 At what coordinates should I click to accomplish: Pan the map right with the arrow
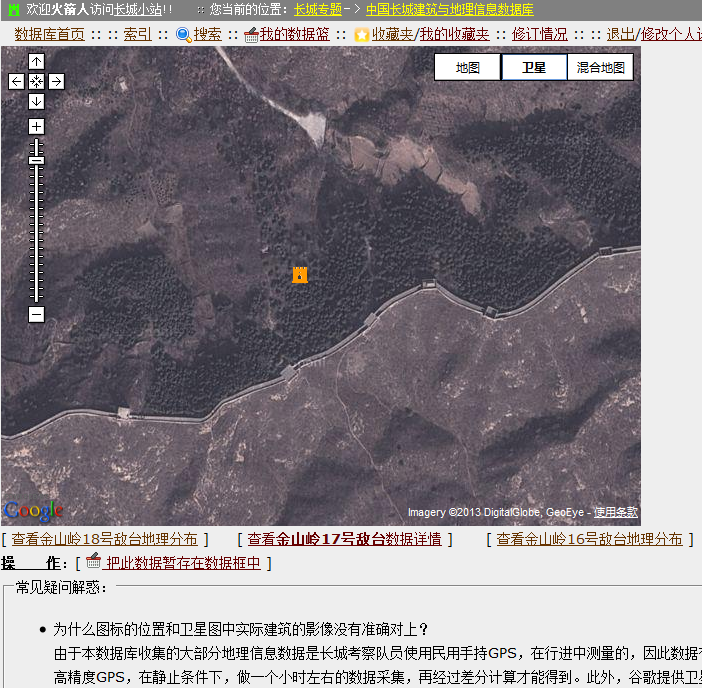coord(56,81)
